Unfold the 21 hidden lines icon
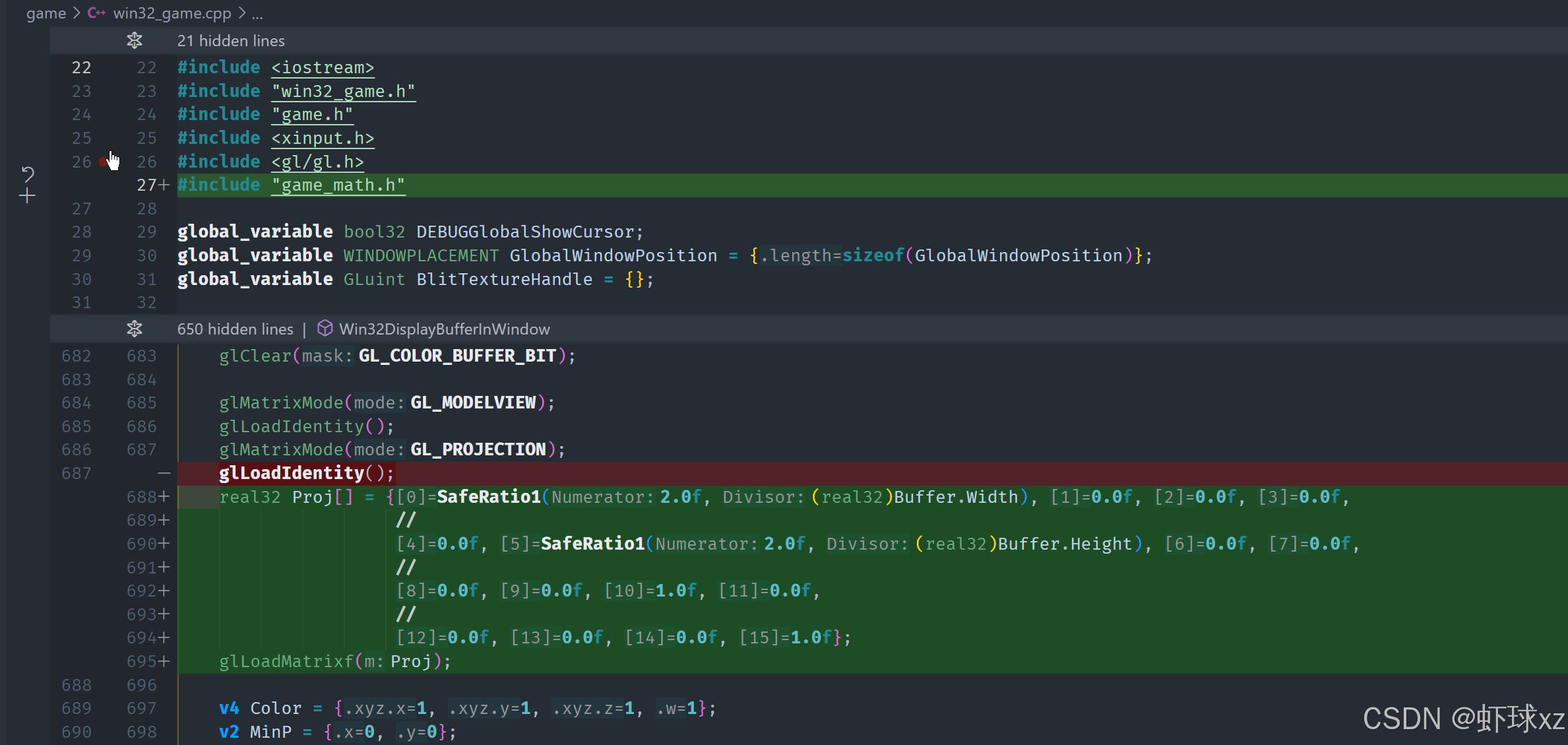 point(135,40)
